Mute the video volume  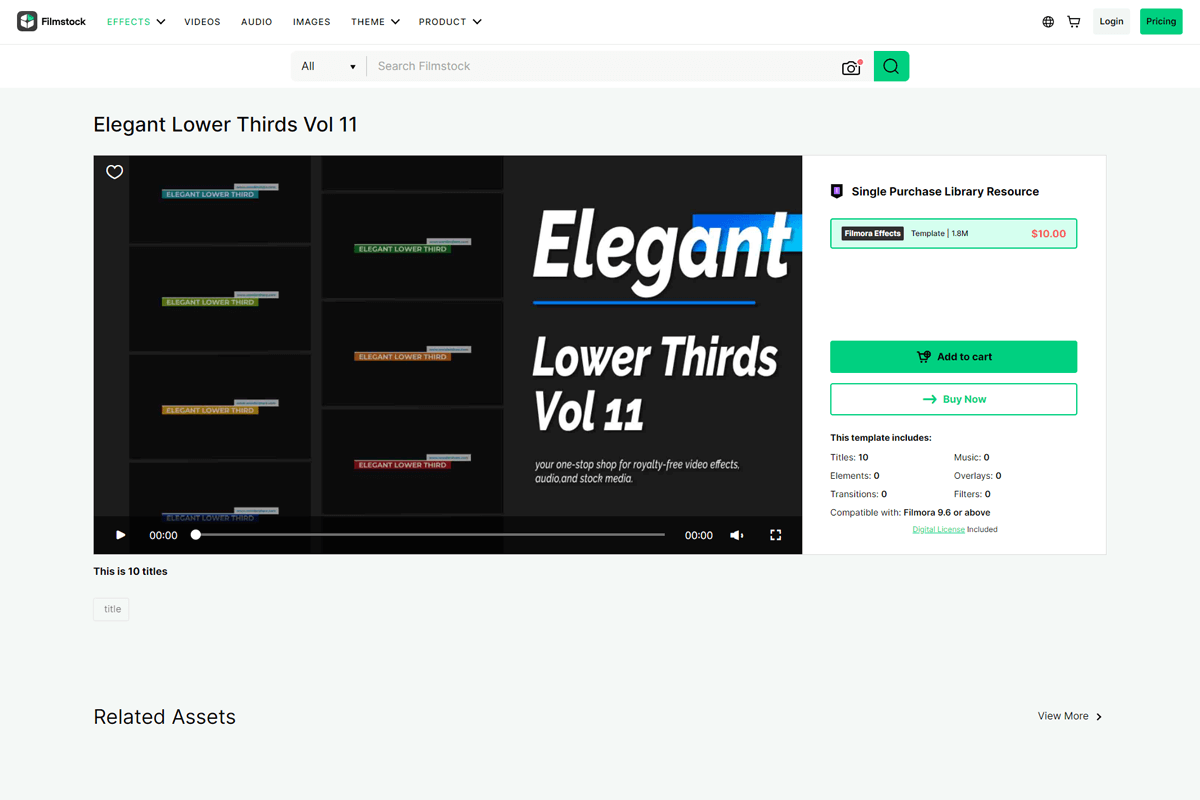pyautogui.click(x=737, y=535)
